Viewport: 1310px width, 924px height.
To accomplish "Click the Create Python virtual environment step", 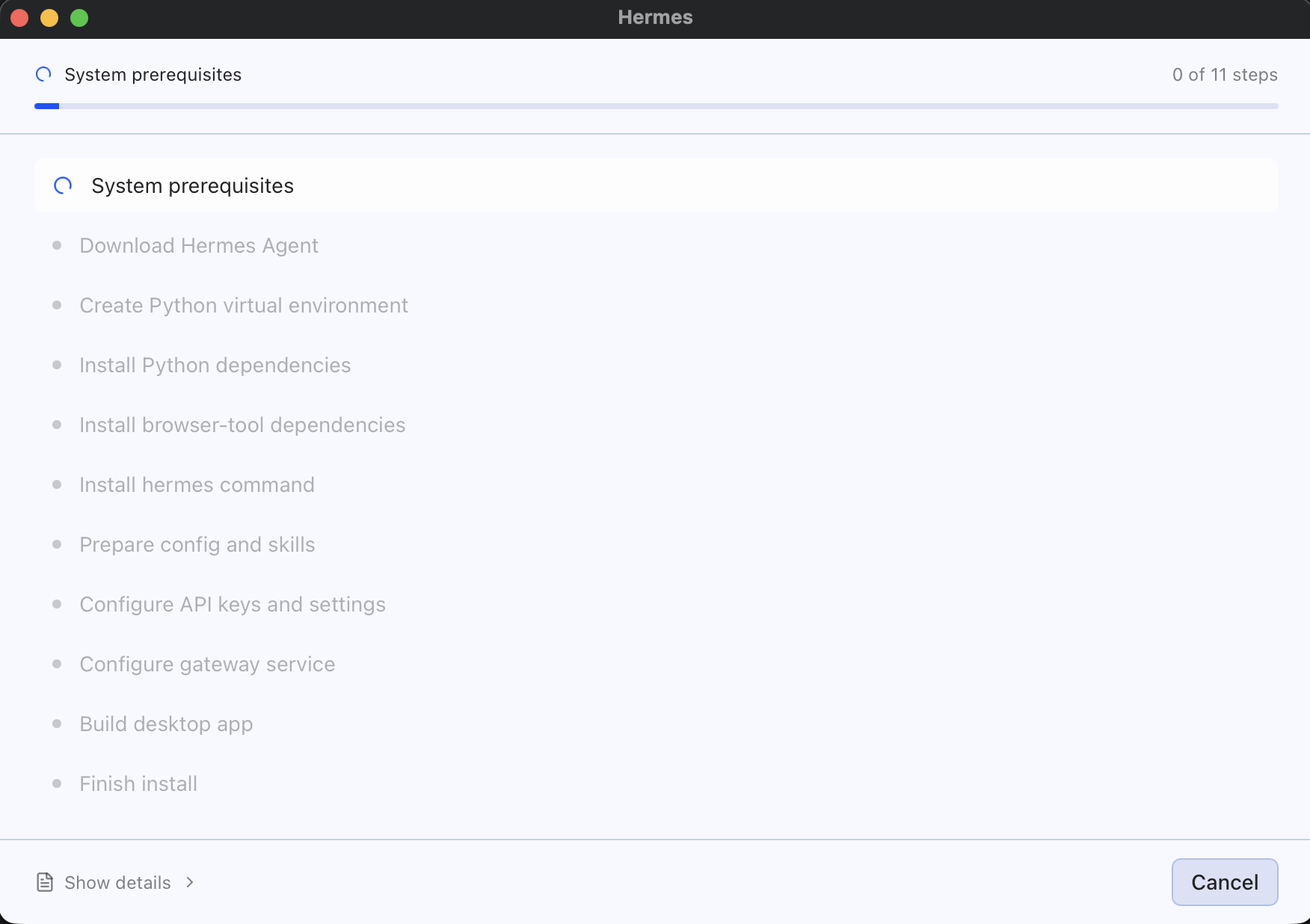I will click(244, 305).
